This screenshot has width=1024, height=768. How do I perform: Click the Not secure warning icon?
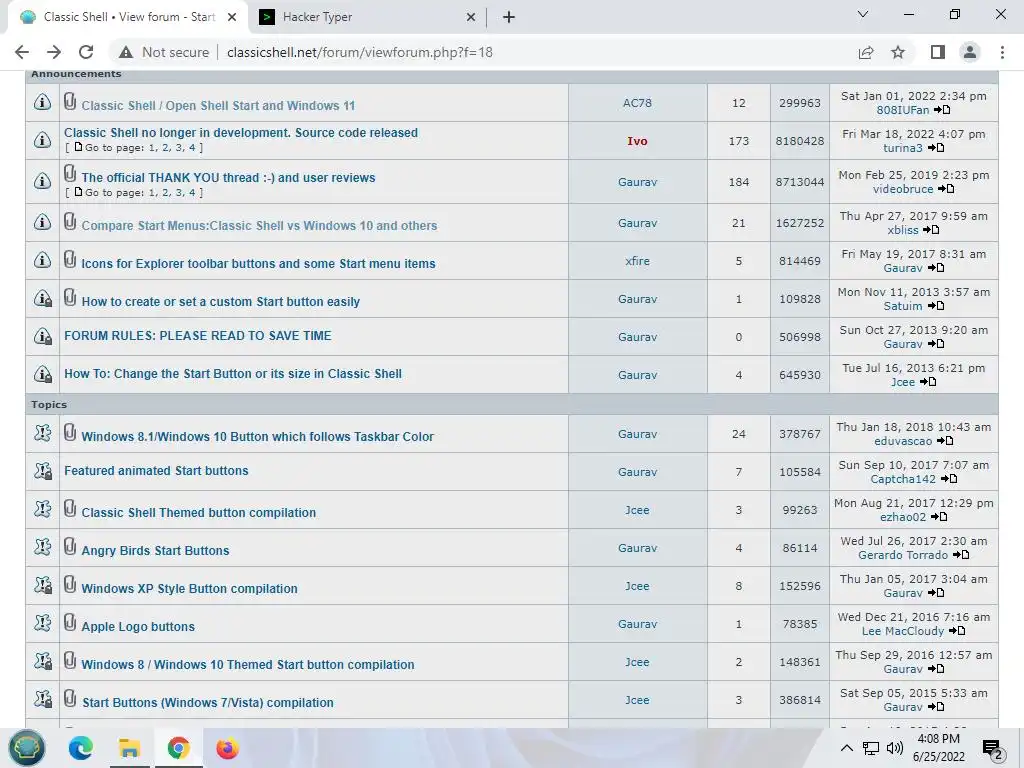[126, 52]
